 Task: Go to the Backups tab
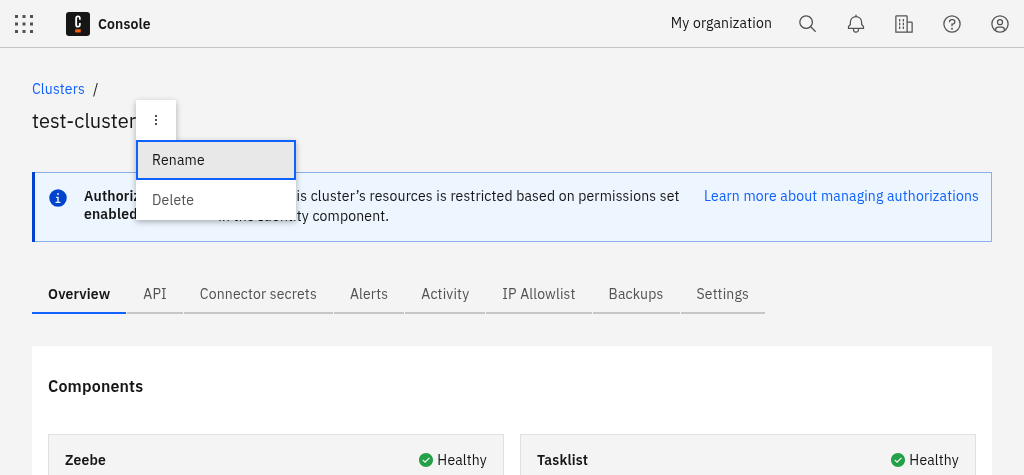tap(636, 294)
